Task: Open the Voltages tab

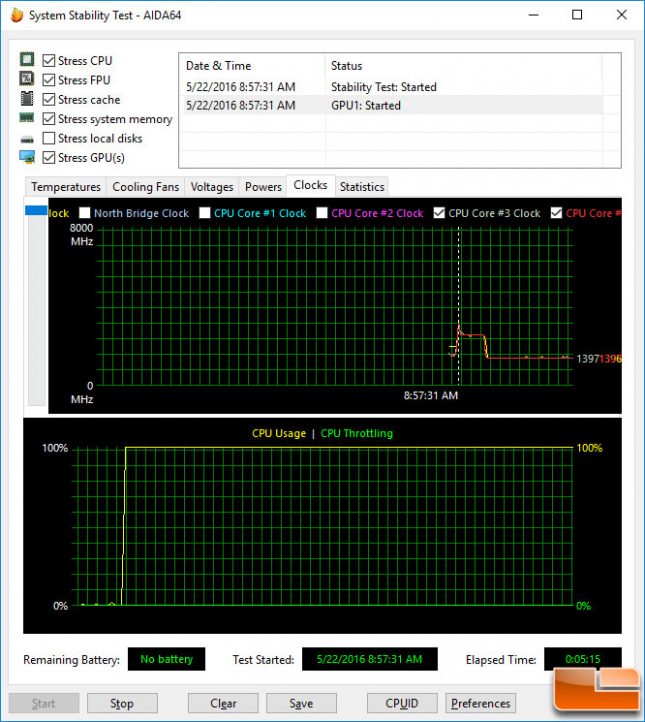Action: 212,186
